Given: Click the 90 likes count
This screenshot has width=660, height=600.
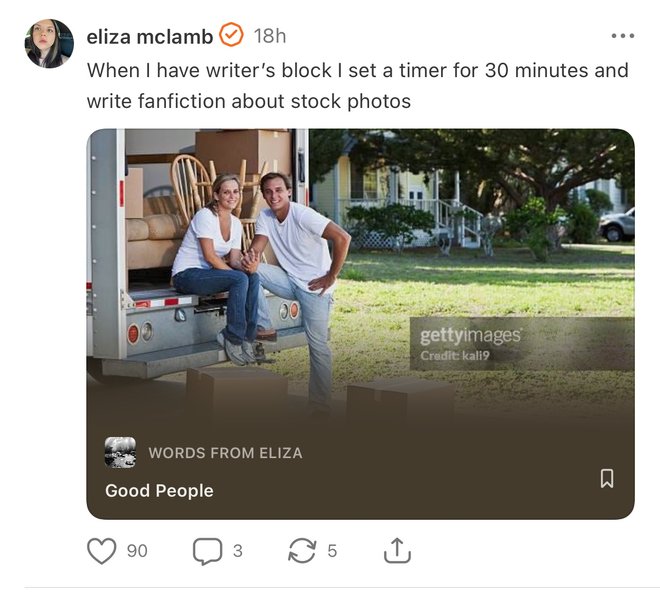Looking at the screenshot, I should tap(137, 550).
